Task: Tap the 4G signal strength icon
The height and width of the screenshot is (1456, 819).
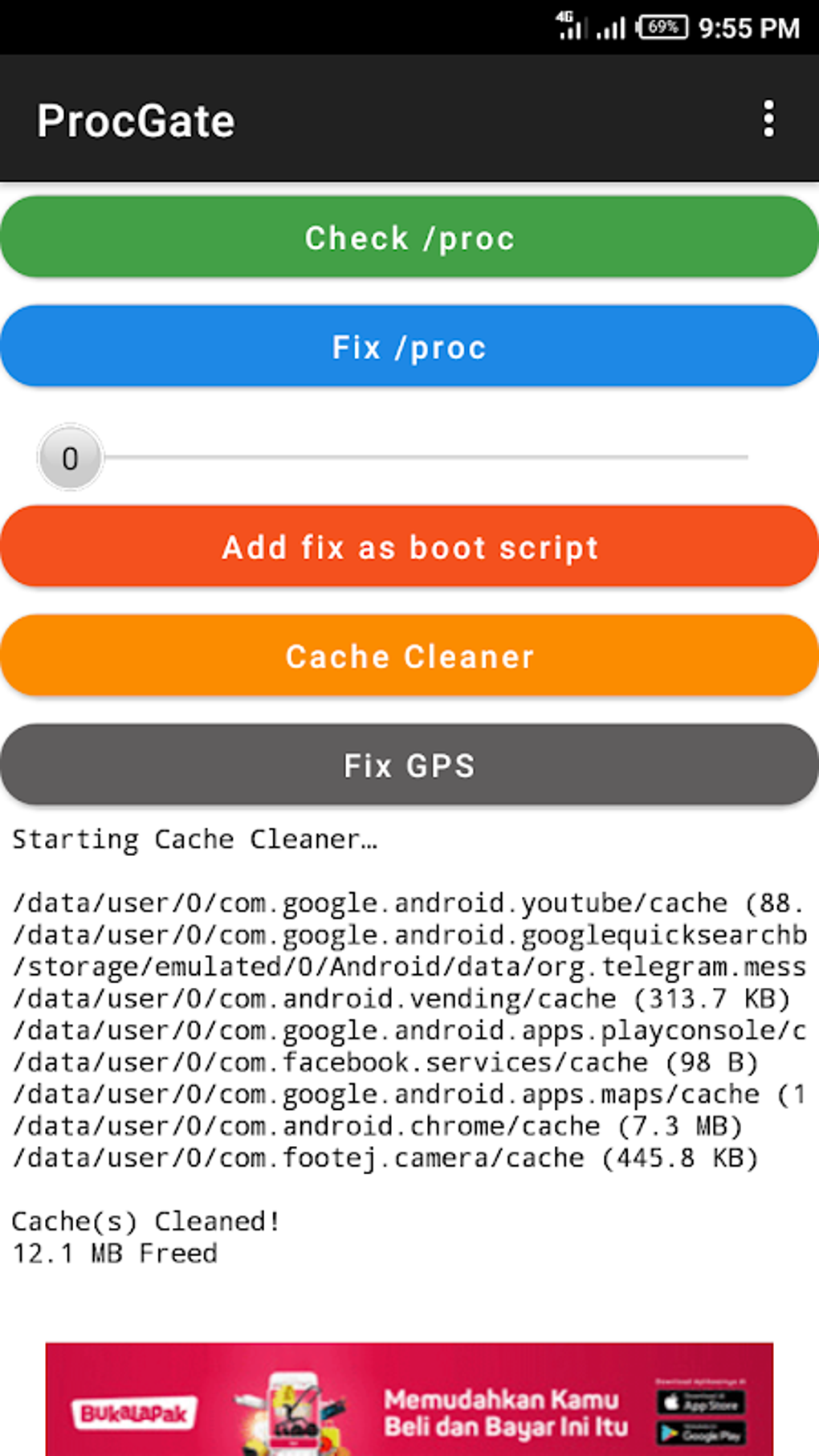Action: pyautogui.click(x=569, y=27)
